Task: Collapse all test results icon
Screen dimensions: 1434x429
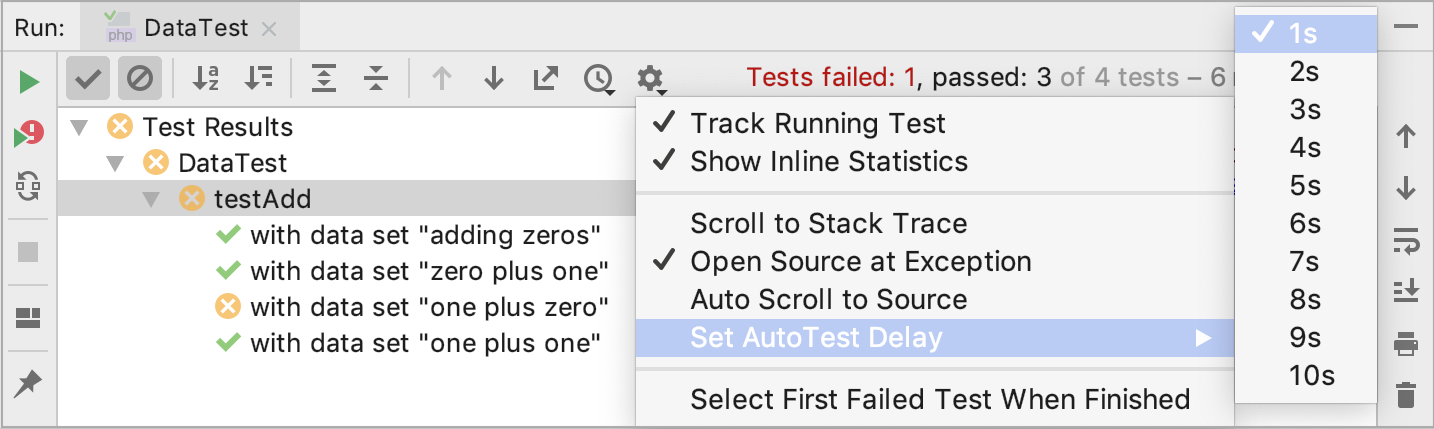Action: point(375,78)
